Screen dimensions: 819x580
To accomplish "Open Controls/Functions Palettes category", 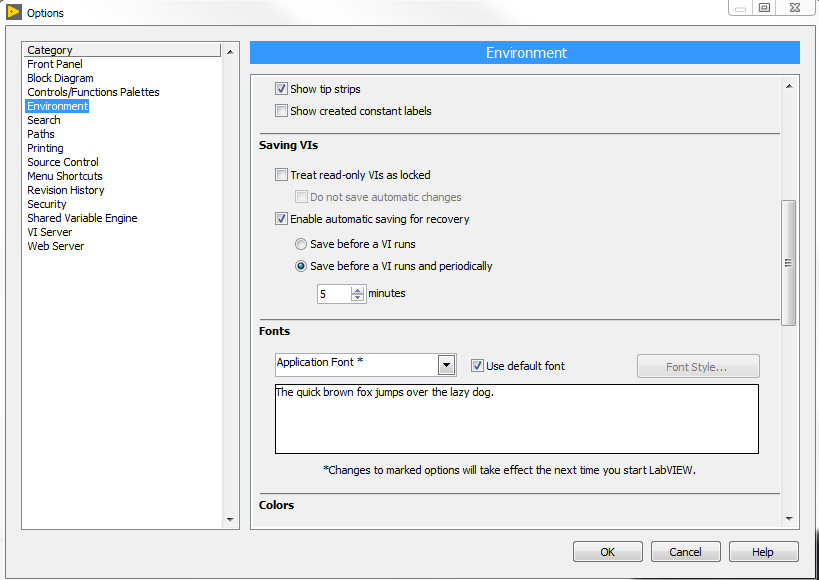I will coord(93,92).
